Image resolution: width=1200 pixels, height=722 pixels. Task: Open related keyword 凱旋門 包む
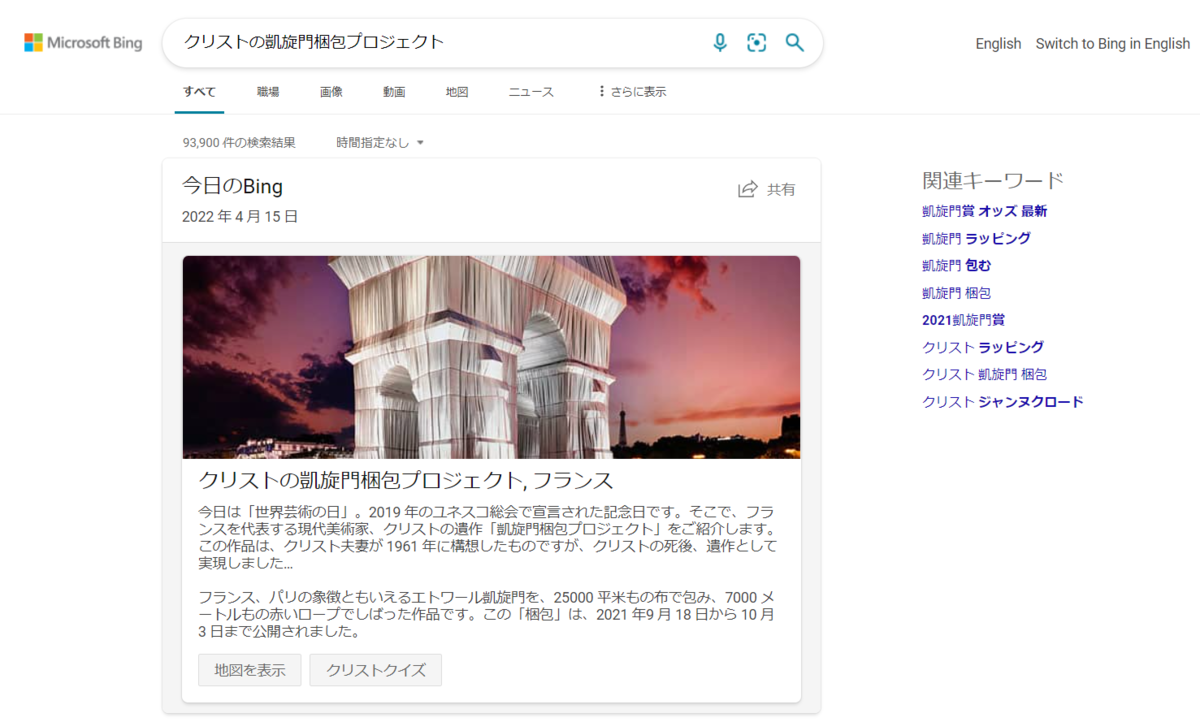tap(957, 265)
